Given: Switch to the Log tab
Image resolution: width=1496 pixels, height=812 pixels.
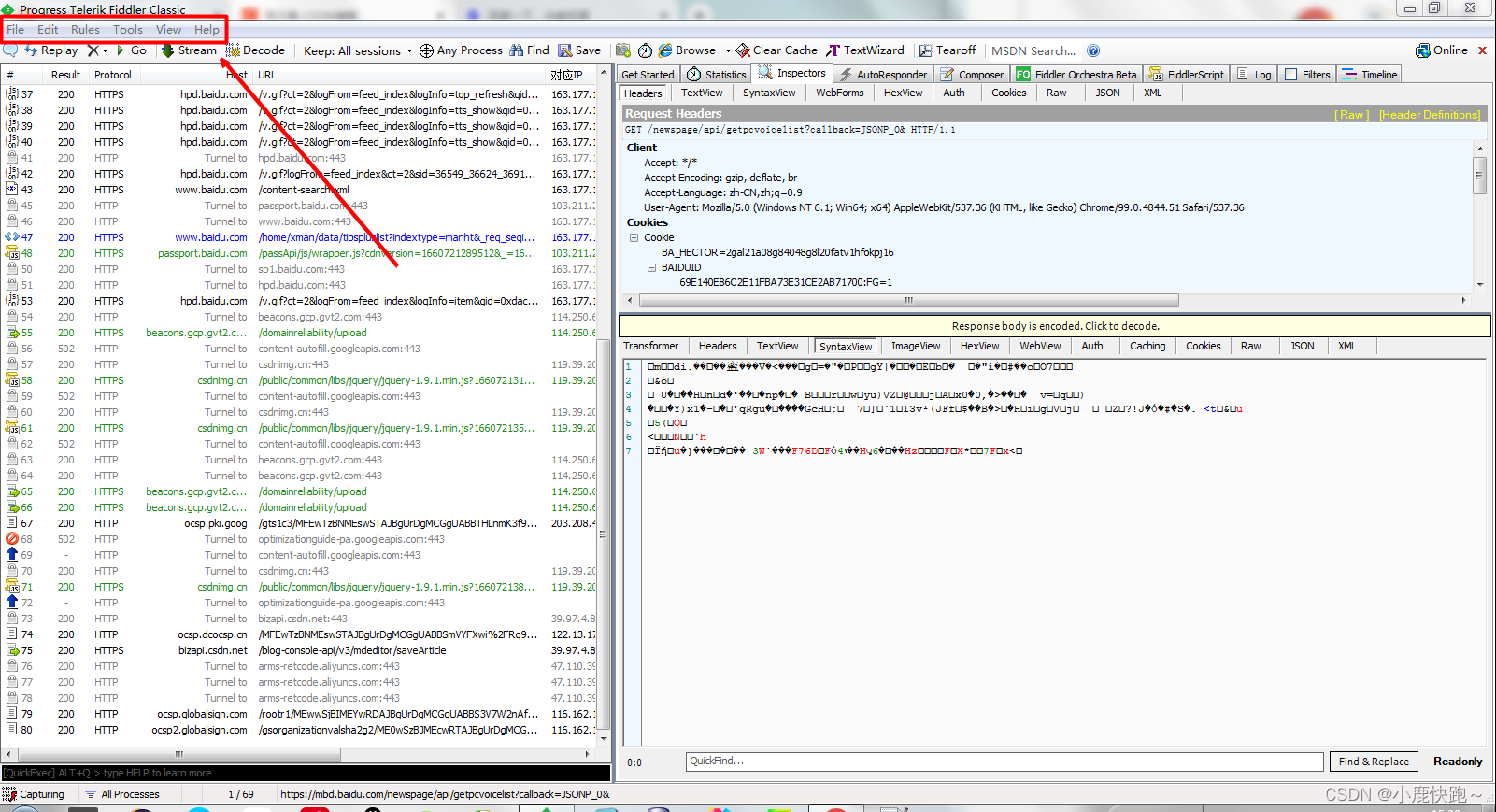Looking at the screenshot, I should point(1254,74).
